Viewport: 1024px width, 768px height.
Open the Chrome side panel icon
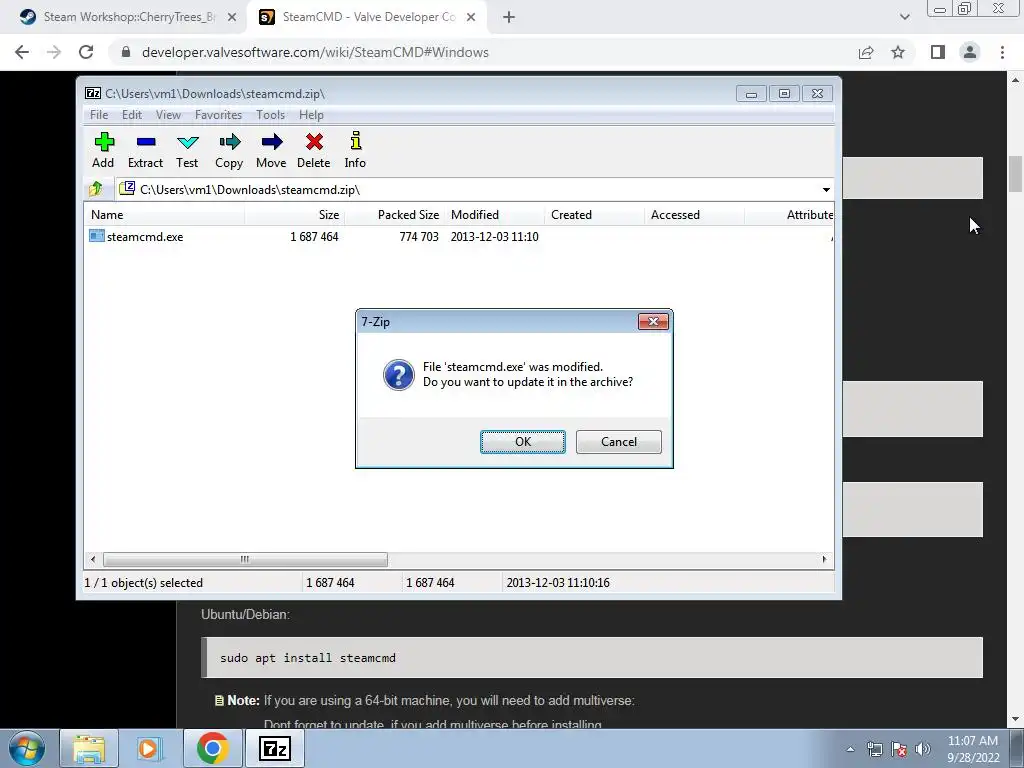coord(938,52)
